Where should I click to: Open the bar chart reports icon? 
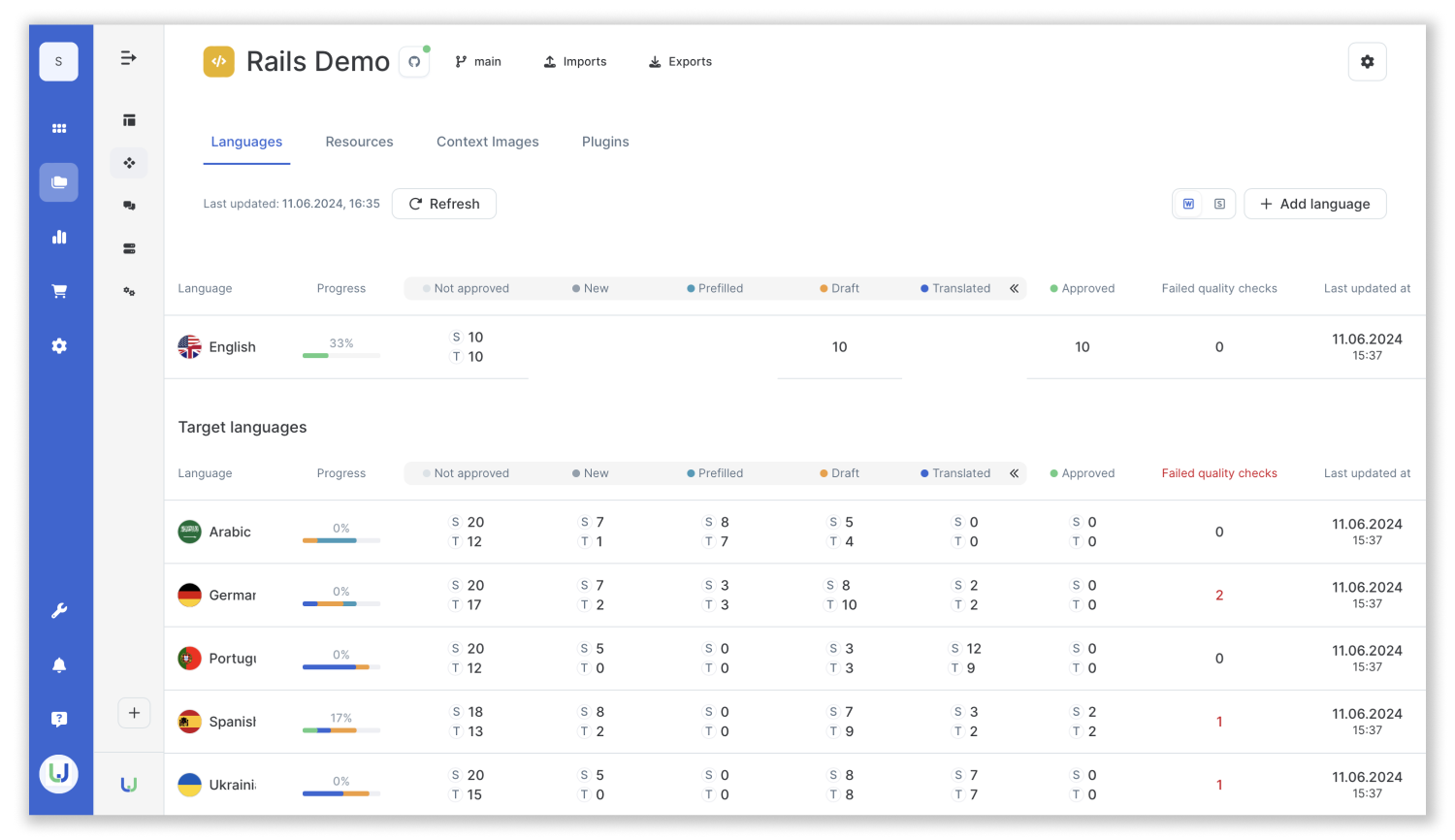tap(59, 237)
